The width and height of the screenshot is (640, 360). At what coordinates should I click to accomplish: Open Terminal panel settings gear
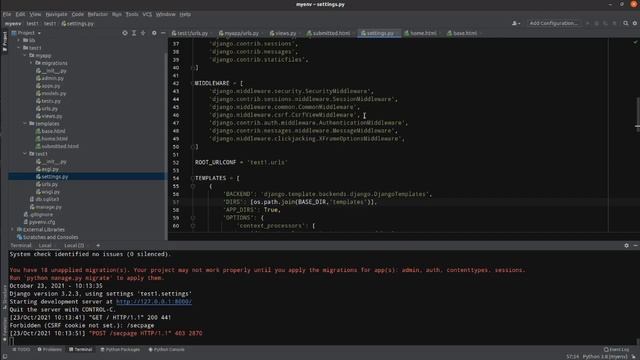point(627,246)
